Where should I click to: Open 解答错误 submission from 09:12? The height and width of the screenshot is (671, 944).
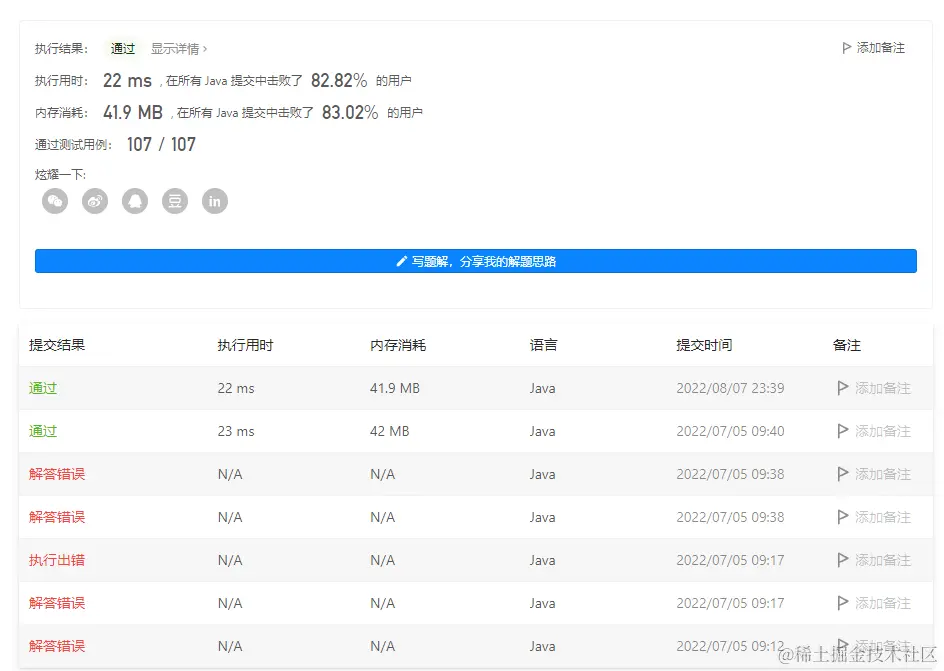point(57,646)
